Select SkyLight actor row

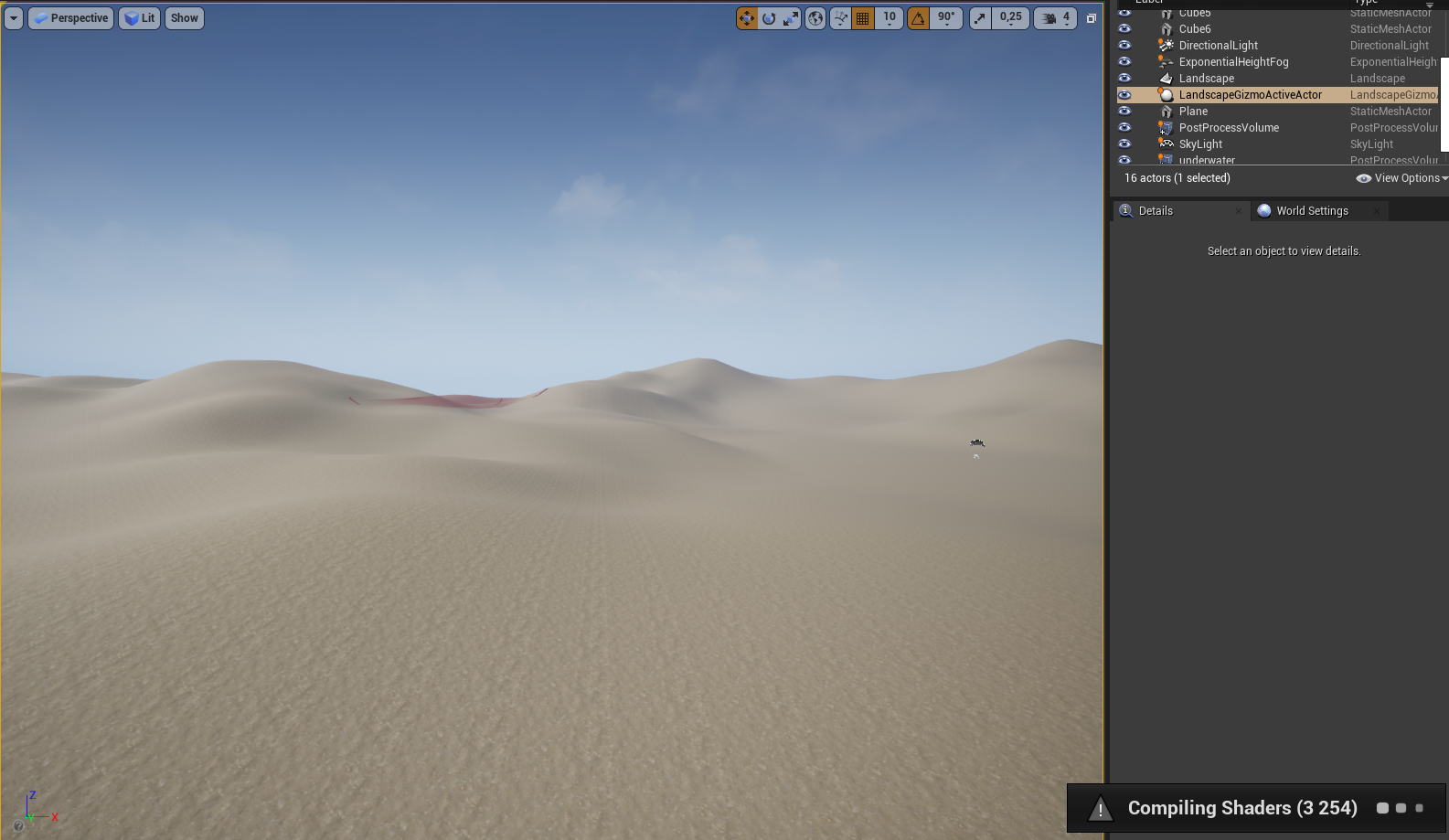(1278, 144)
